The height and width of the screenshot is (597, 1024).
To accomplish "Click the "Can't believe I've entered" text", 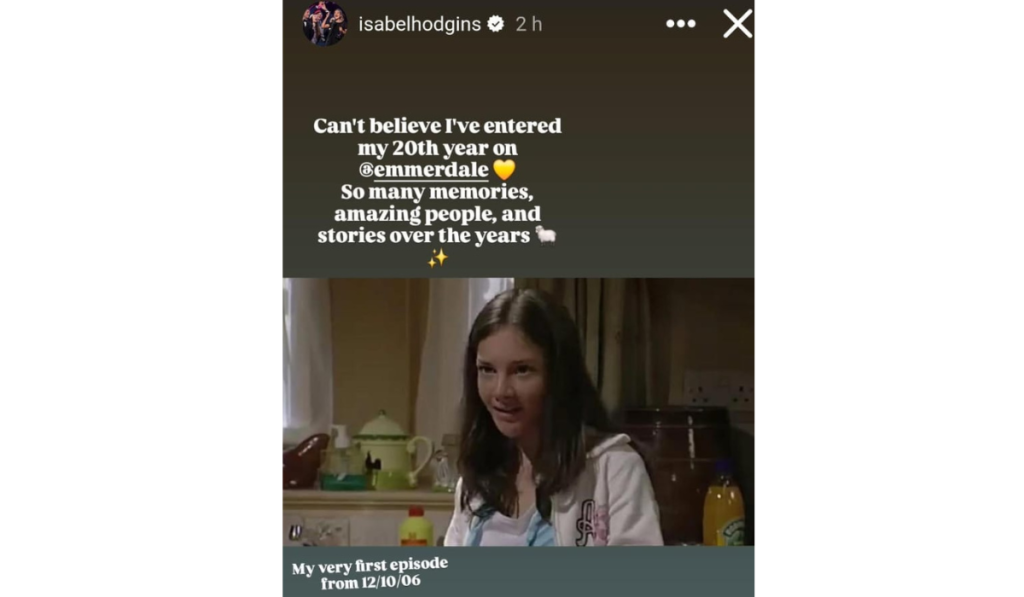I will click(x=437, y=125).
